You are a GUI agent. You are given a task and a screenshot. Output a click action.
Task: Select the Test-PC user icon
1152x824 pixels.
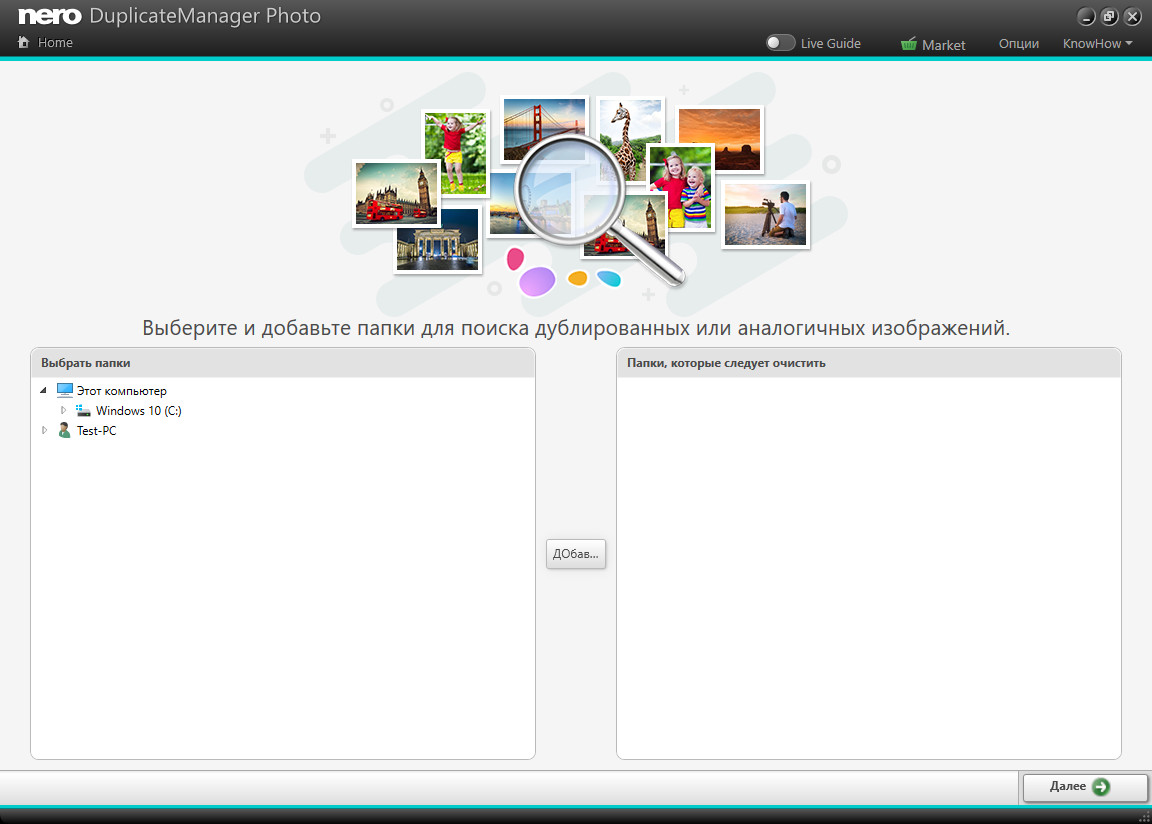tap(65, 431)
